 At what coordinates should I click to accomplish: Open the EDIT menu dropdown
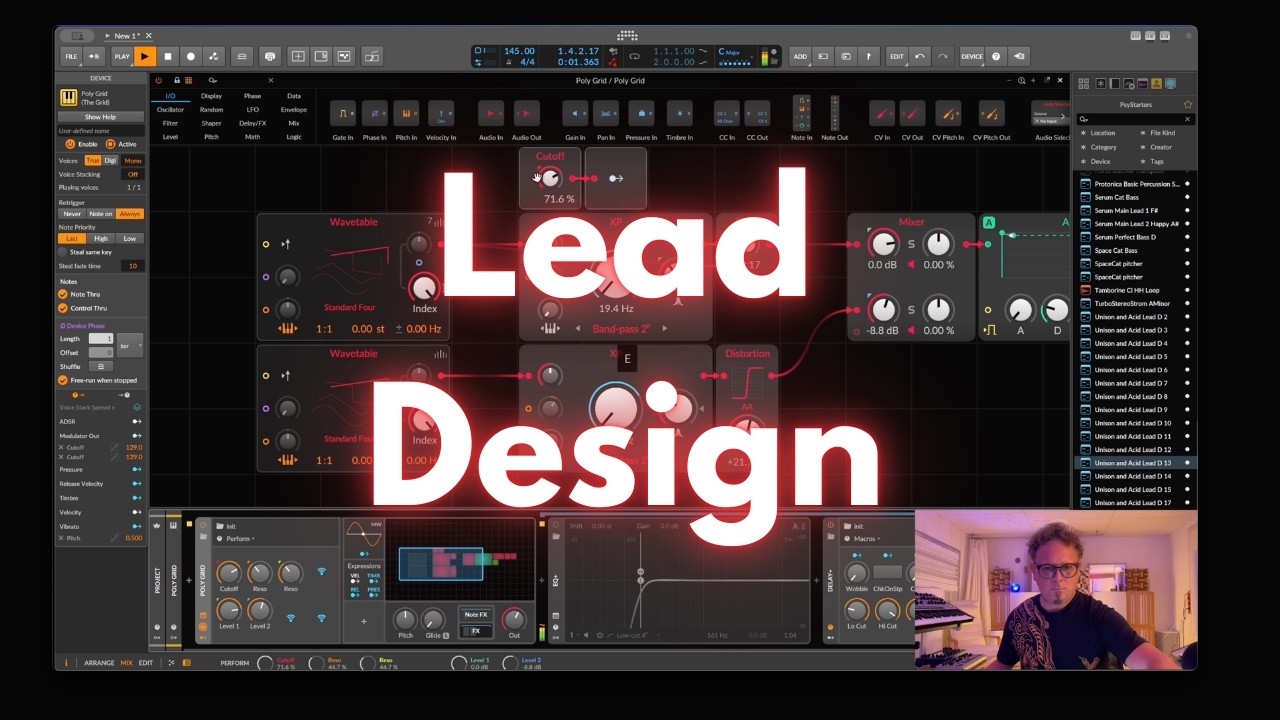coord(897,57)
